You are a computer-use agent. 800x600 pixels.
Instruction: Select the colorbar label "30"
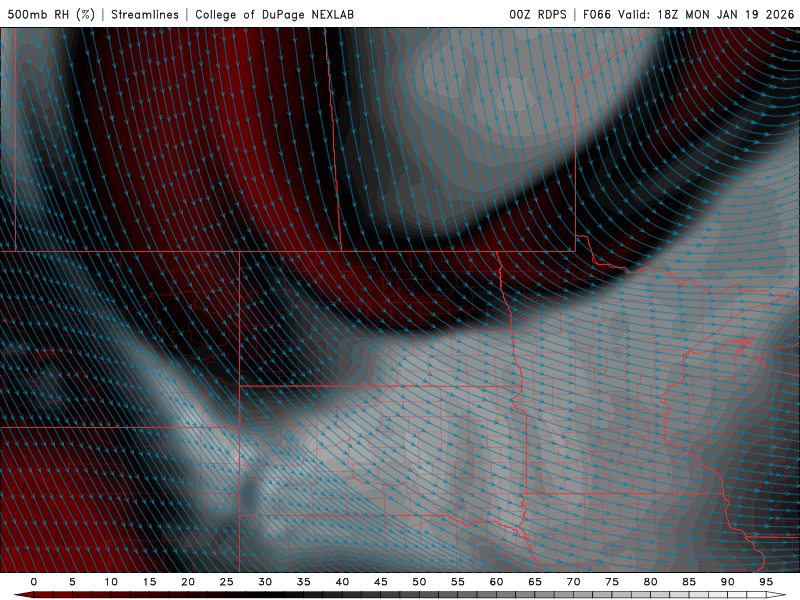265,582
